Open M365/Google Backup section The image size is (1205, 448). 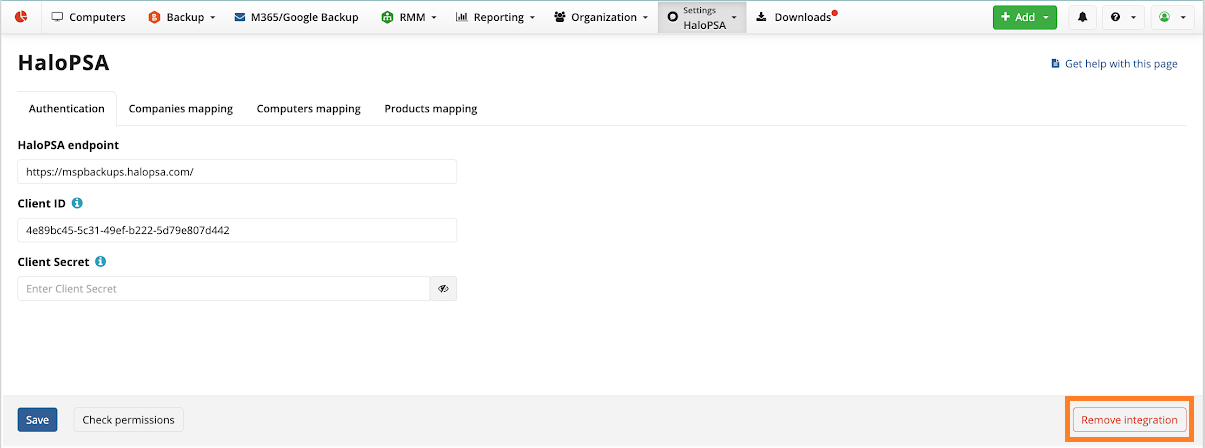point(296,17)
